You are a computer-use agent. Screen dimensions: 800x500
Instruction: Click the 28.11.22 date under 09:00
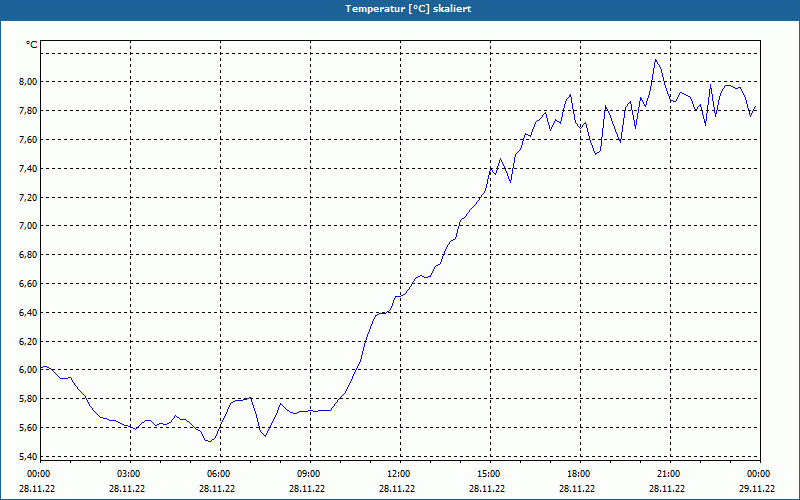click(307, 488)
